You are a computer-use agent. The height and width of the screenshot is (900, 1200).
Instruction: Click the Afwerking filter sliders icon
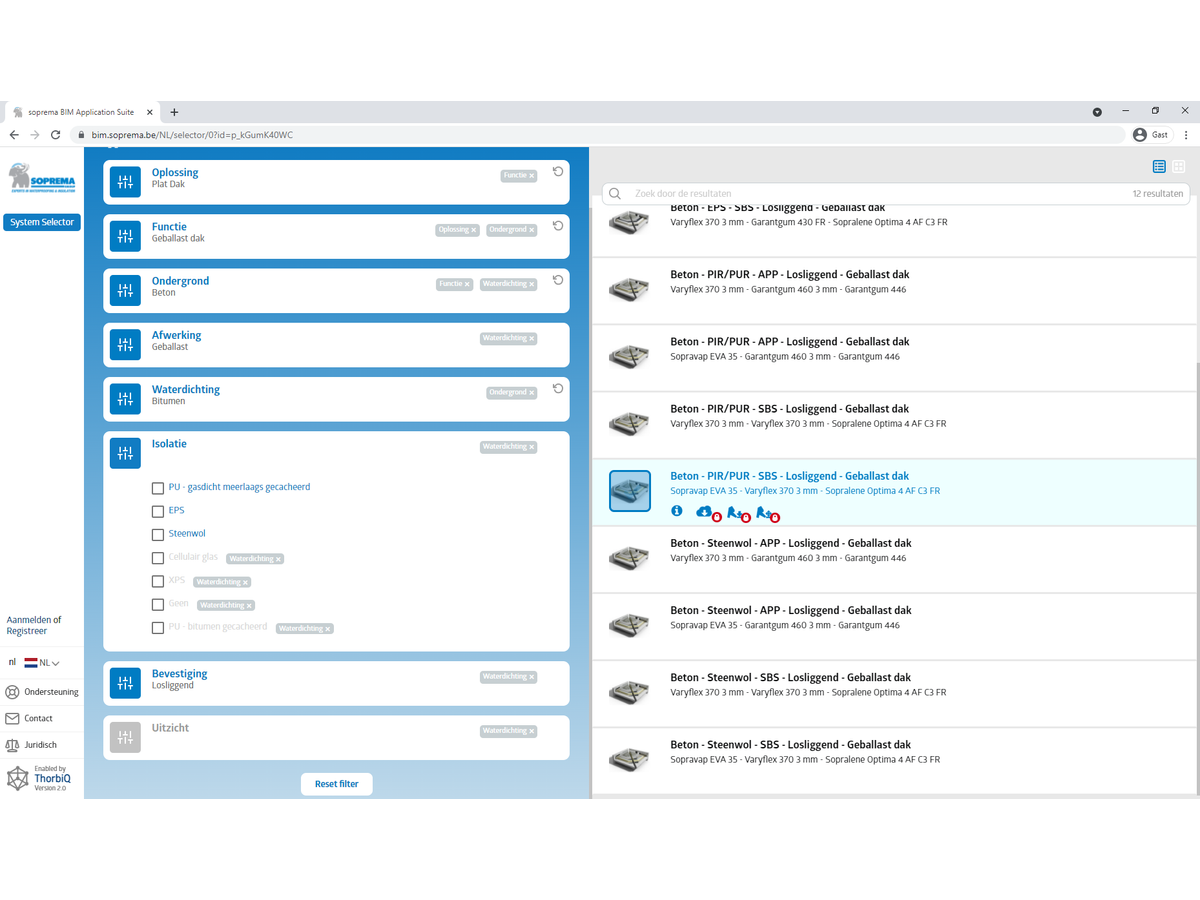(x=125, y=344)
